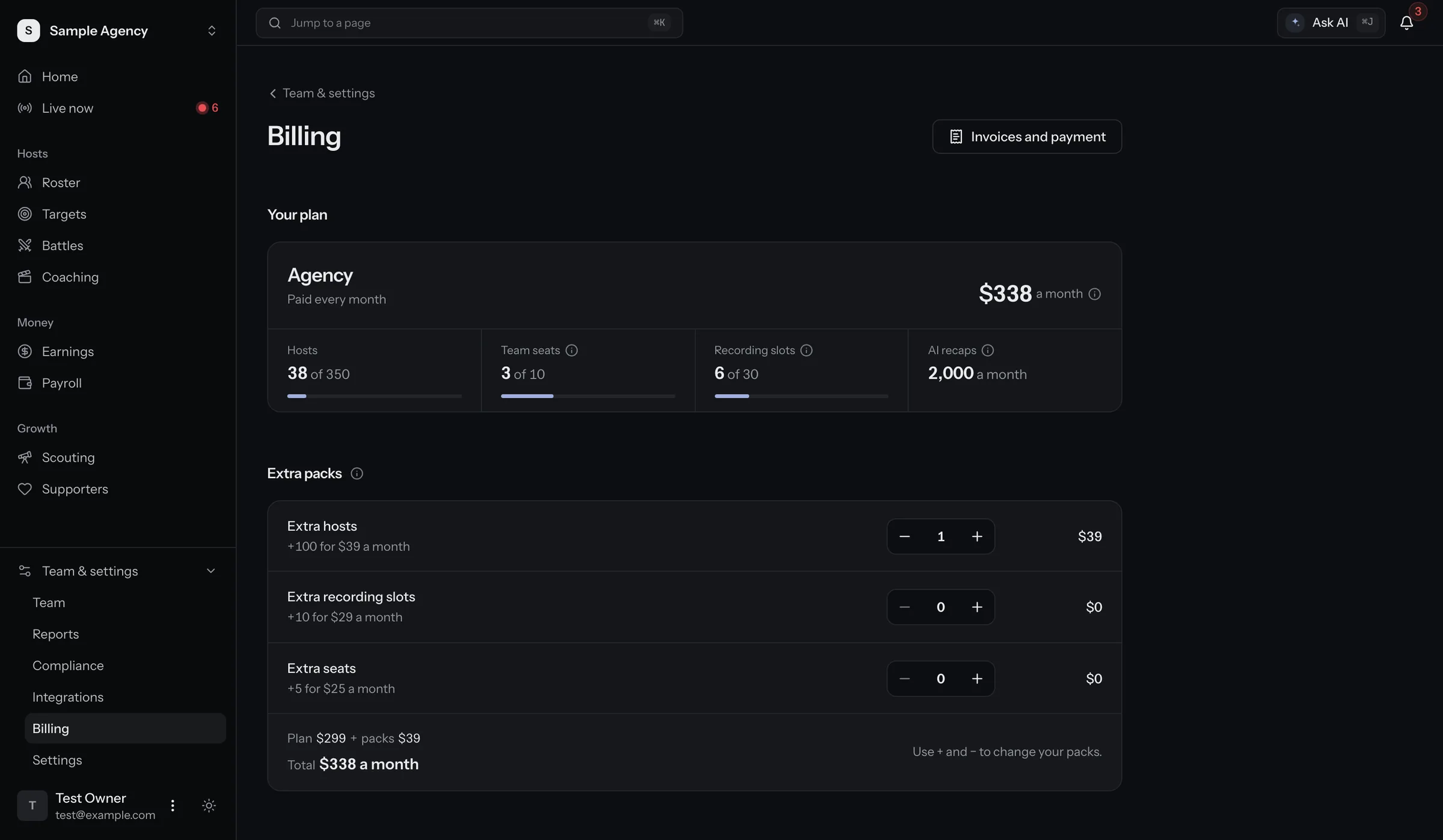Click "Paid every month" text
Image resolution: width=1443 pixels, height=840 pixels.
337,299
